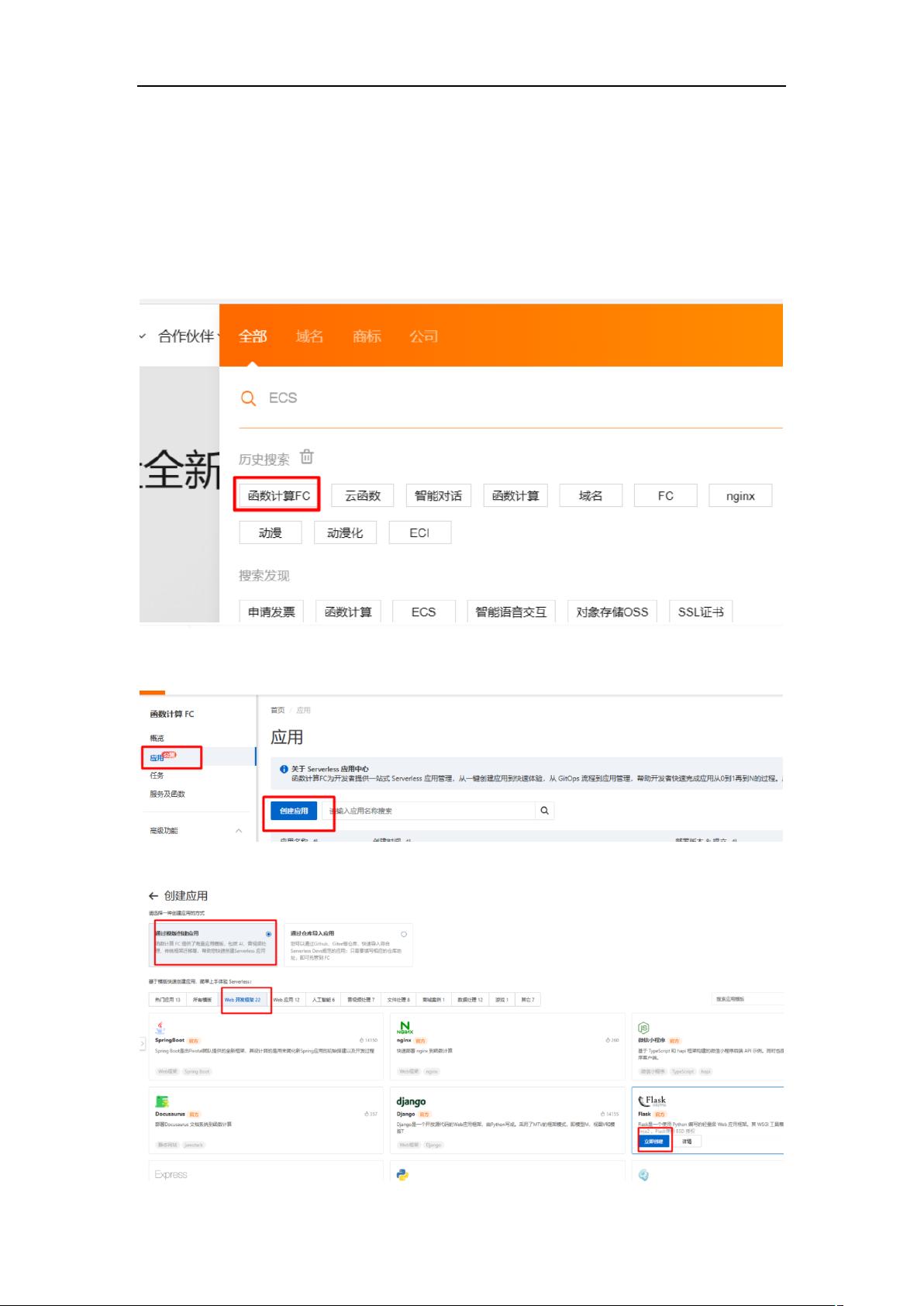Click the 对象存储OSS suggestion tag
This screenshot has height=1306, width=924.
click(x=612, y=612)
